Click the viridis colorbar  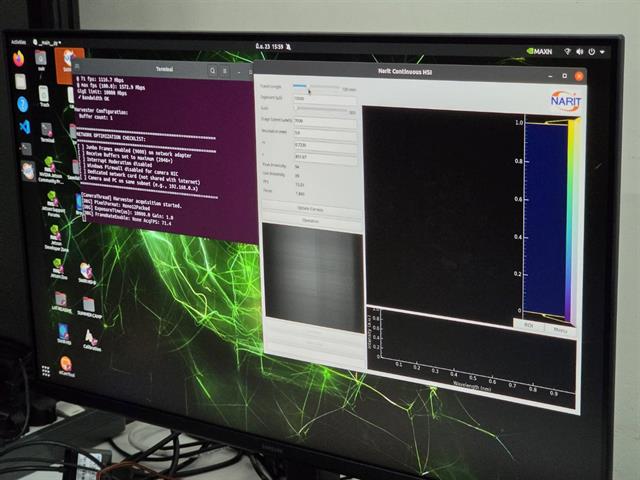point(573,220)
